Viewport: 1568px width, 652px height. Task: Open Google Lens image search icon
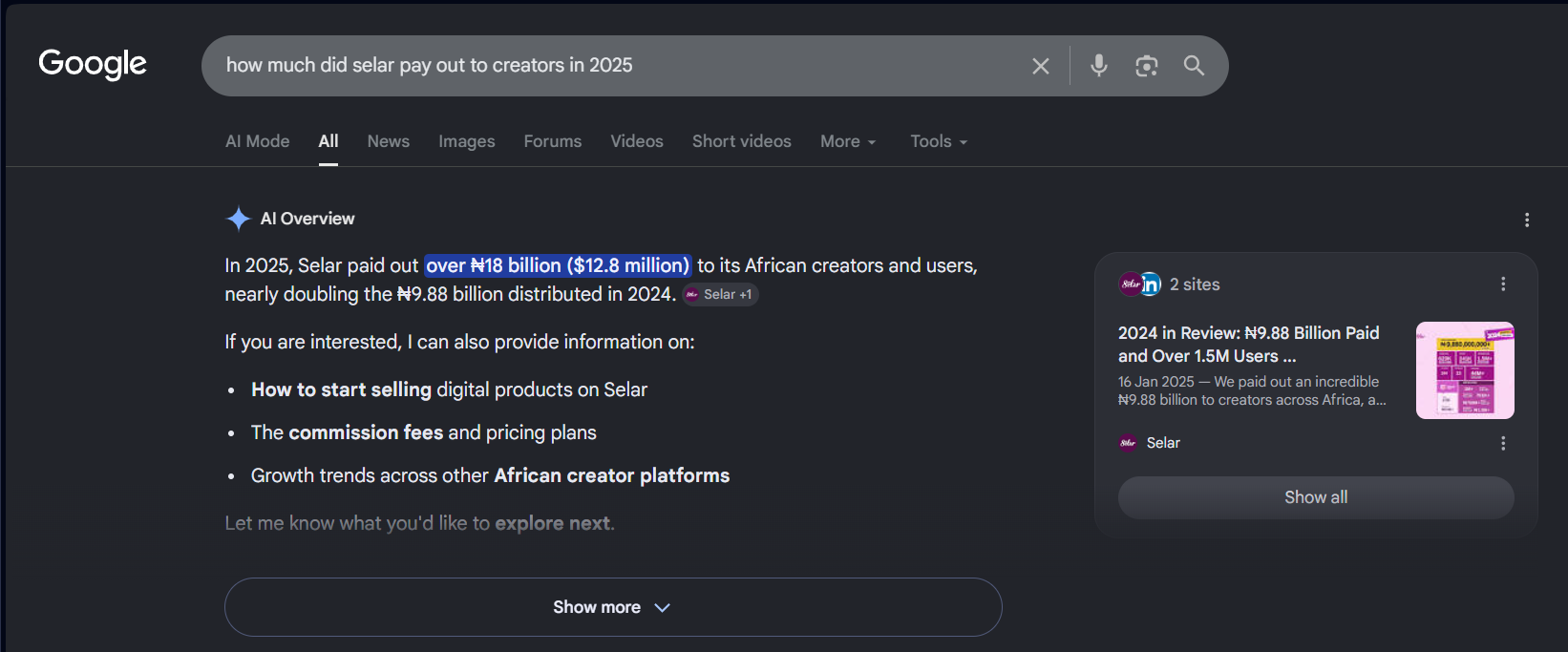(1146, 66)
